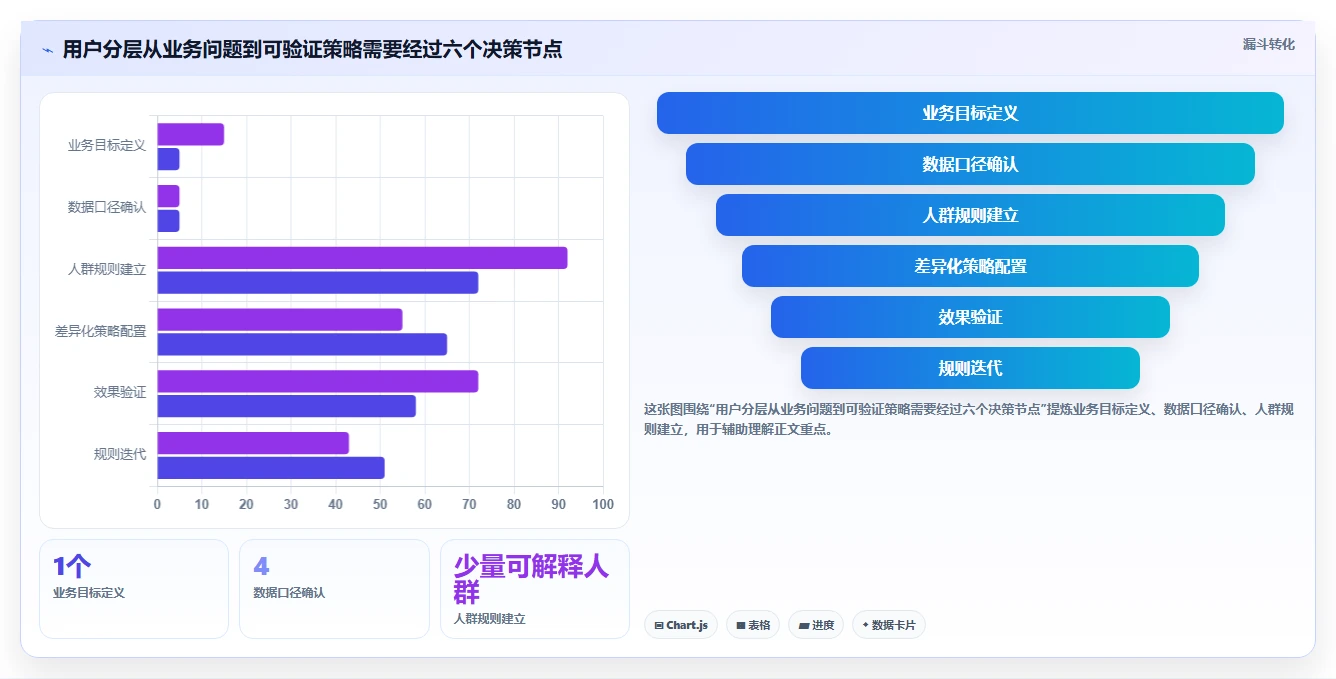The height and width of the screenshot is (679, 1336).
Task: Click the x-axis tick label 70
Action: point(469,505)
